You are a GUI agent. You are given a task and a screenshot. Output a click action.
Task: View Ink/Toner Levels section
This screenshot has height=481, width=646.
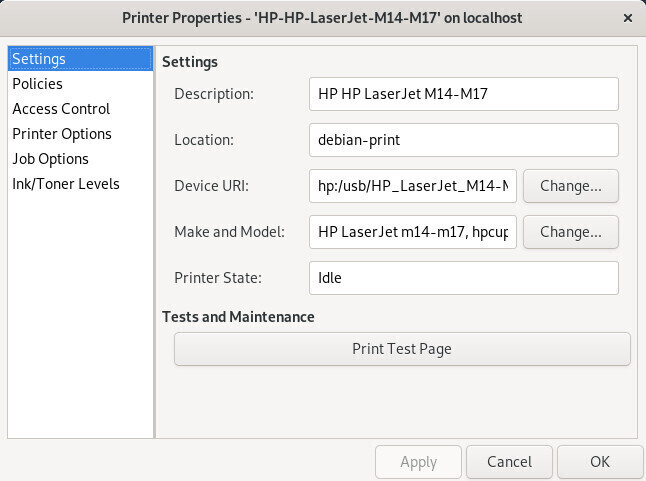[x=80, y=184]
